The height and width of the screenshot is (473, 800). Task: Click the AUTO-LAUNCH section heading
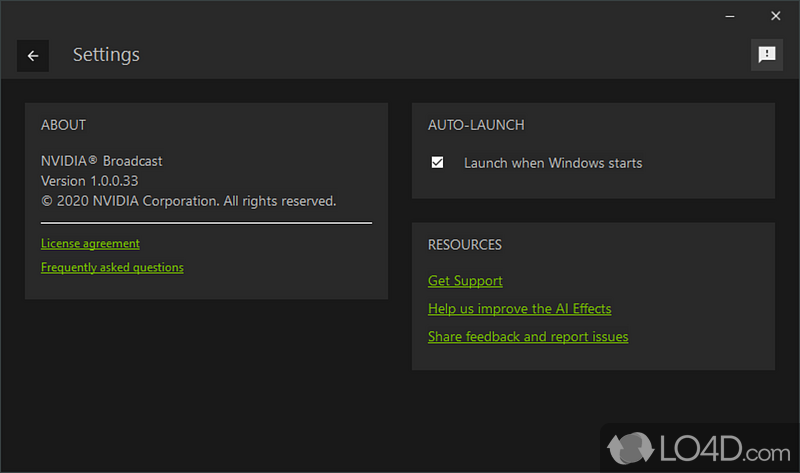(476, 125)
